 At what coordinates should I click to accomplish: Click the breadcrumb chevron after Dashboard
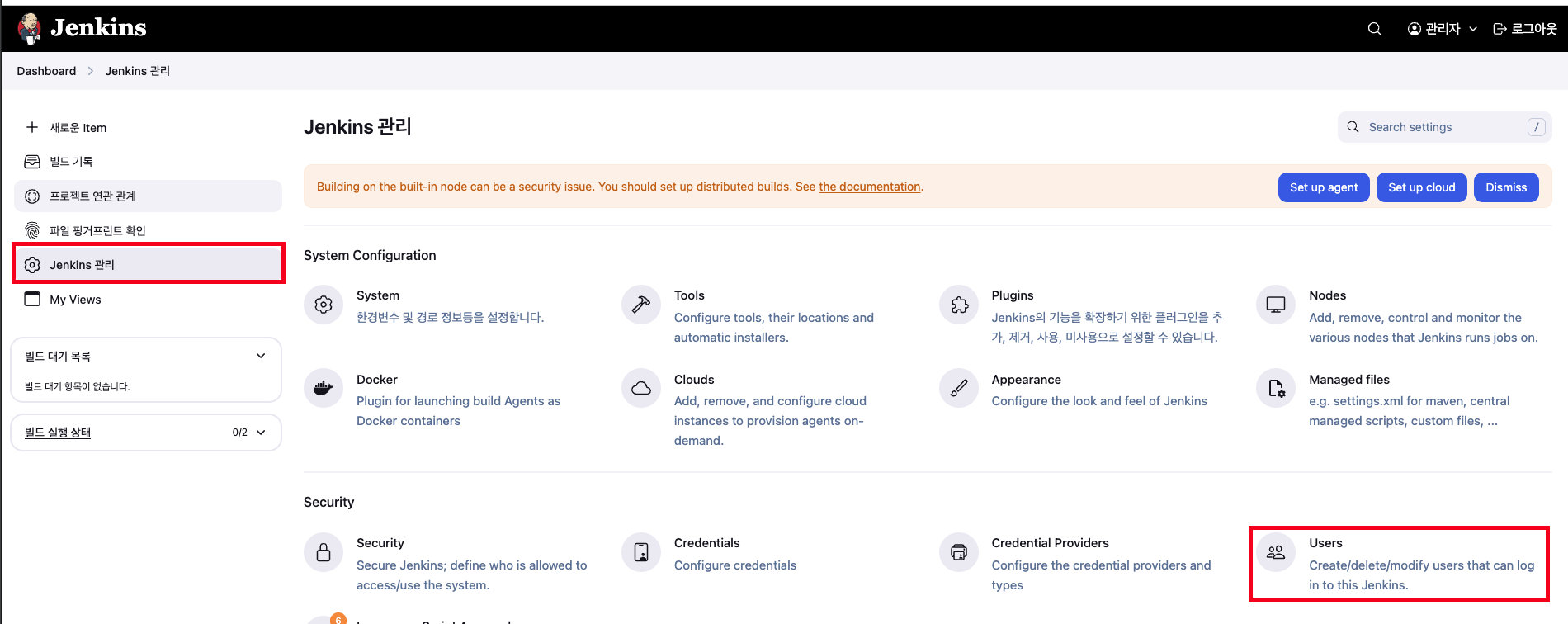[x=91, y=71]
